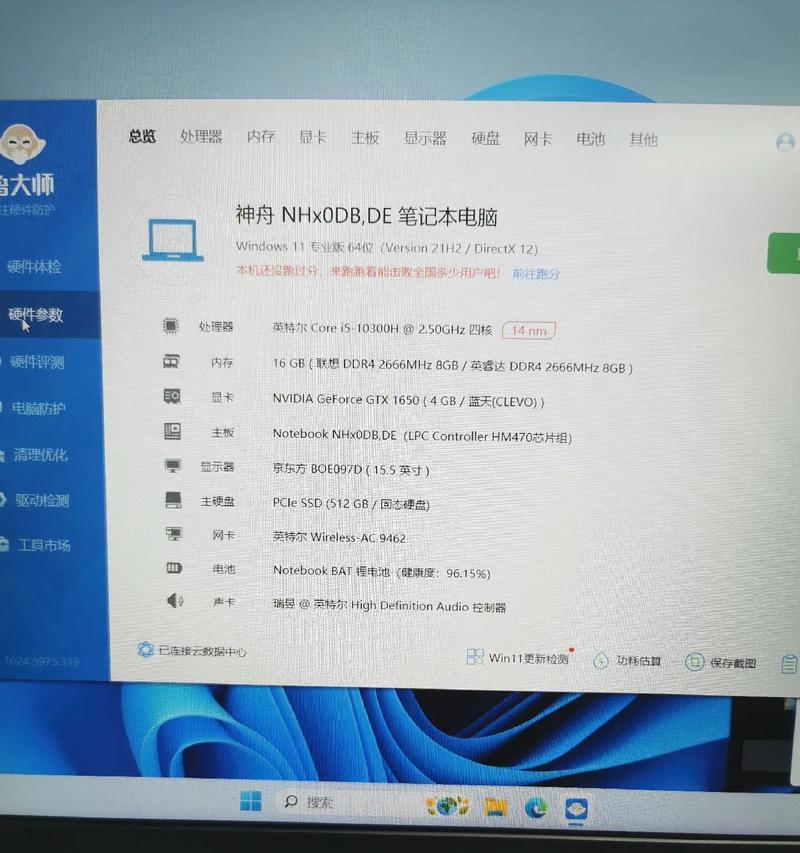The width and height of the screenshot is (800, 853).
Task: Click the 前往跑分 link
Action: pyautogui.click(x=536, y=274)
